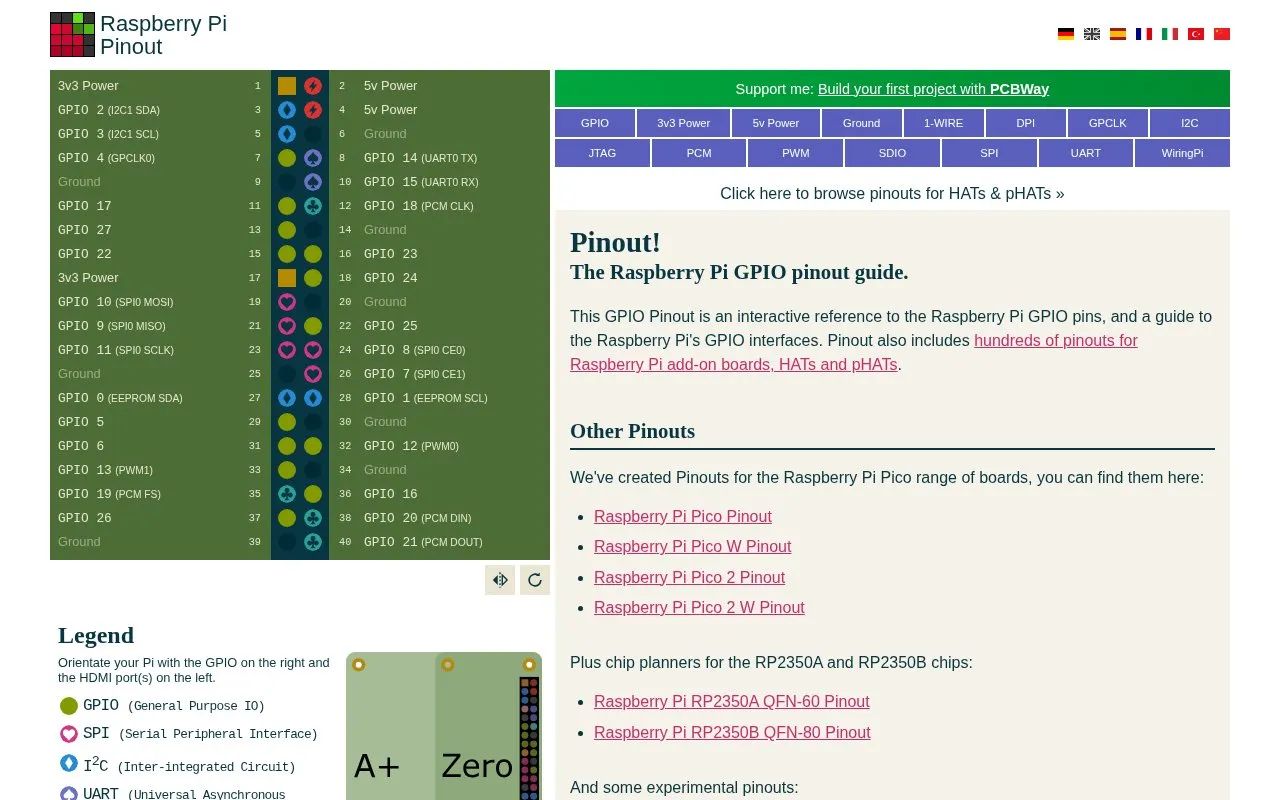Switch language using the German flag
The width and height of the screenshot is (1280, 800).
[1066, 34]
